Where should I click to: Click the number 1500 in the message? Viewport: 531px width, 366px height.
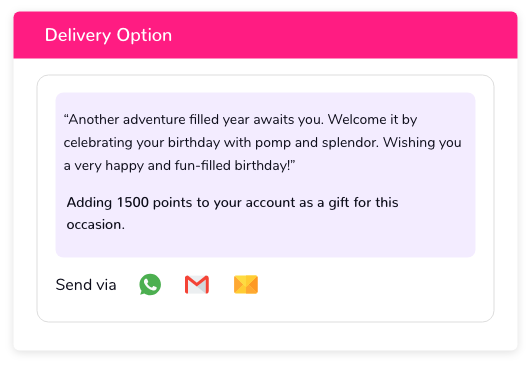(132, 202)
